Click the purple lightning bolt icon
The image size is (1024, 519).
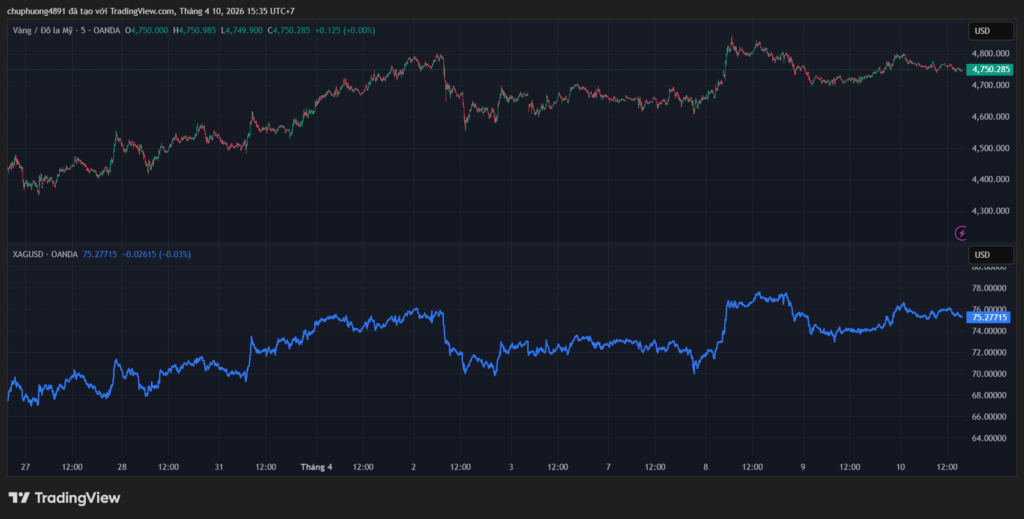point(962,233)
